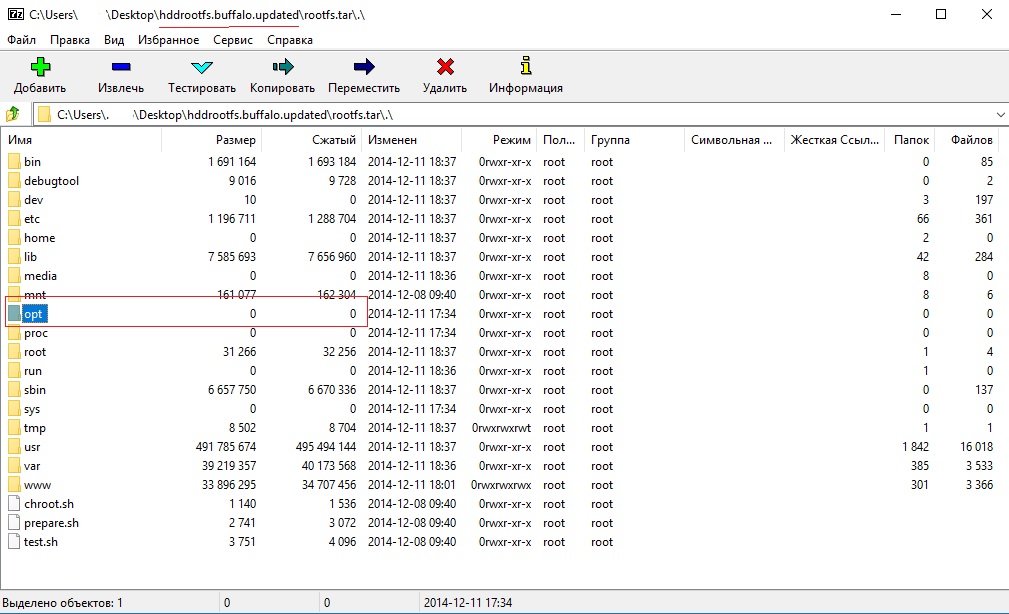Sort by the Файлов column header
Screen dimensions: 1009x614
coord(972,140)
